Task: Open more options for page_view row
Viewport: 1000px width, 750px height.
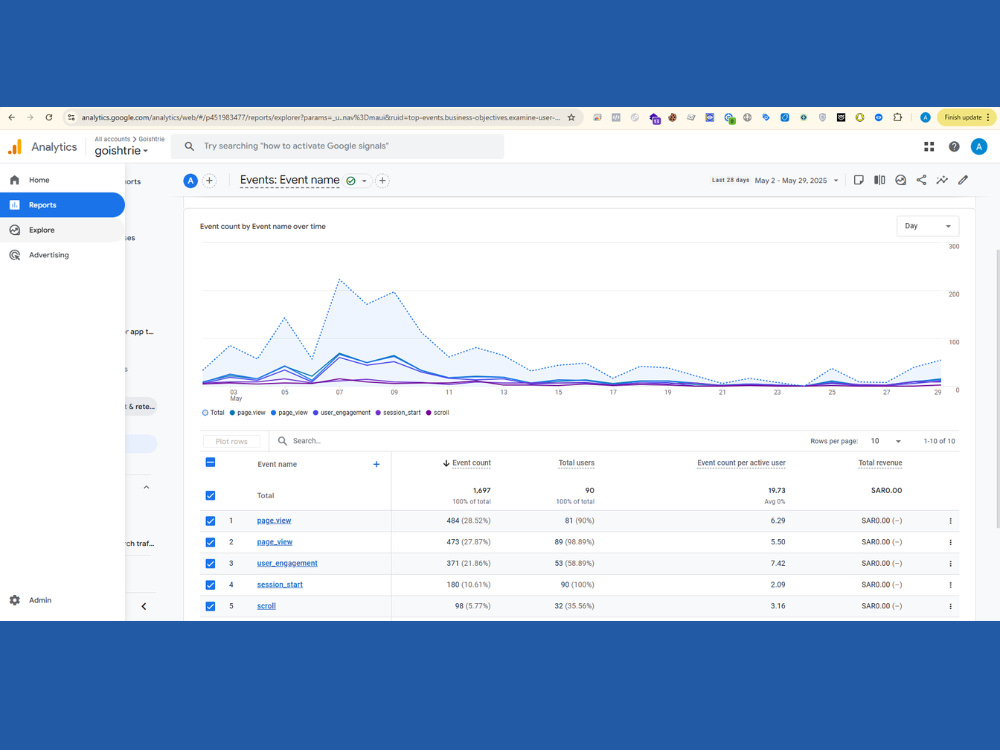Action: pos(950,542)
